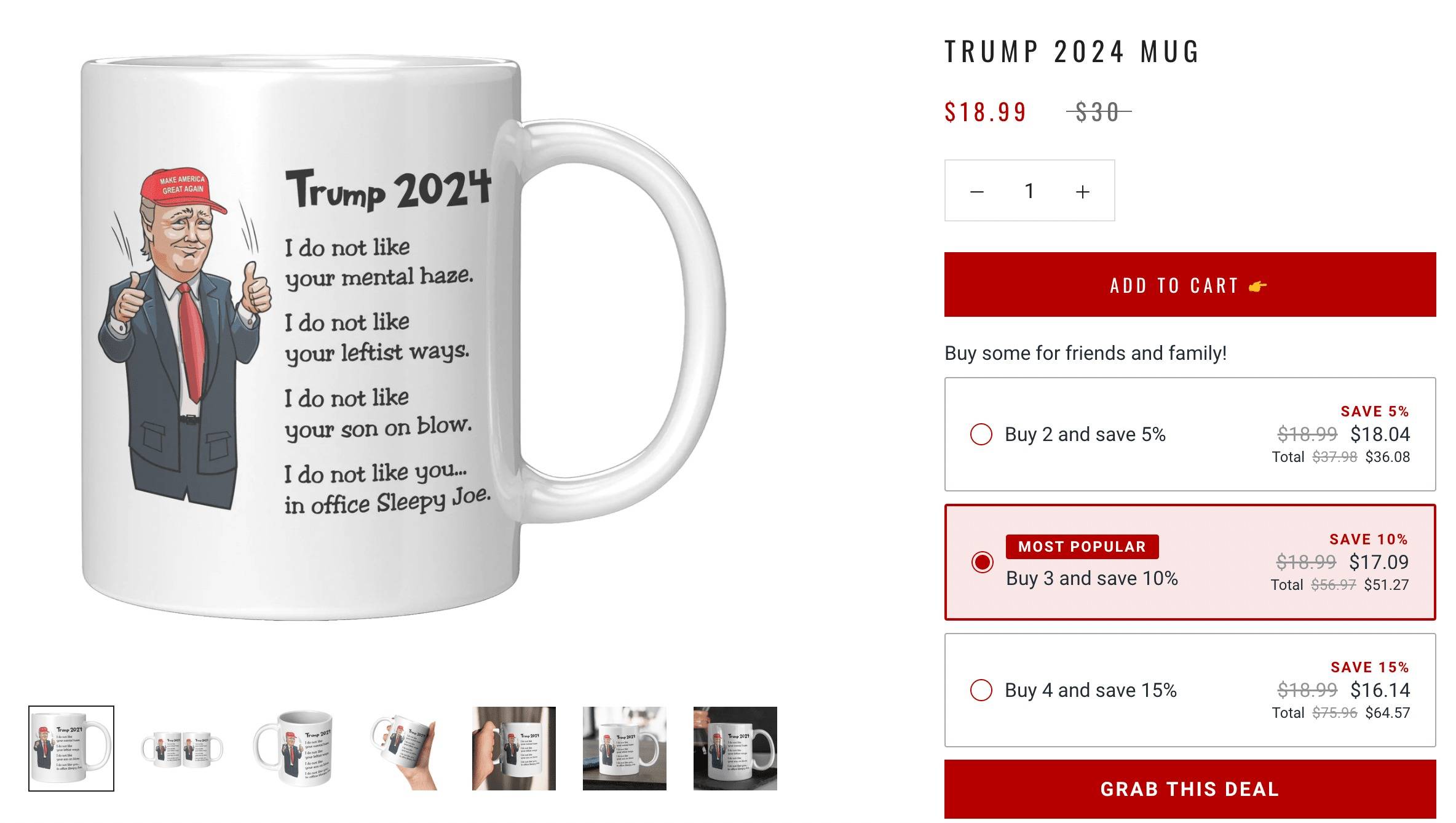Screen dimensions: 1456x823
Task: Open the last thumbnail of mug on dark surface
Action: coord(735,749)
